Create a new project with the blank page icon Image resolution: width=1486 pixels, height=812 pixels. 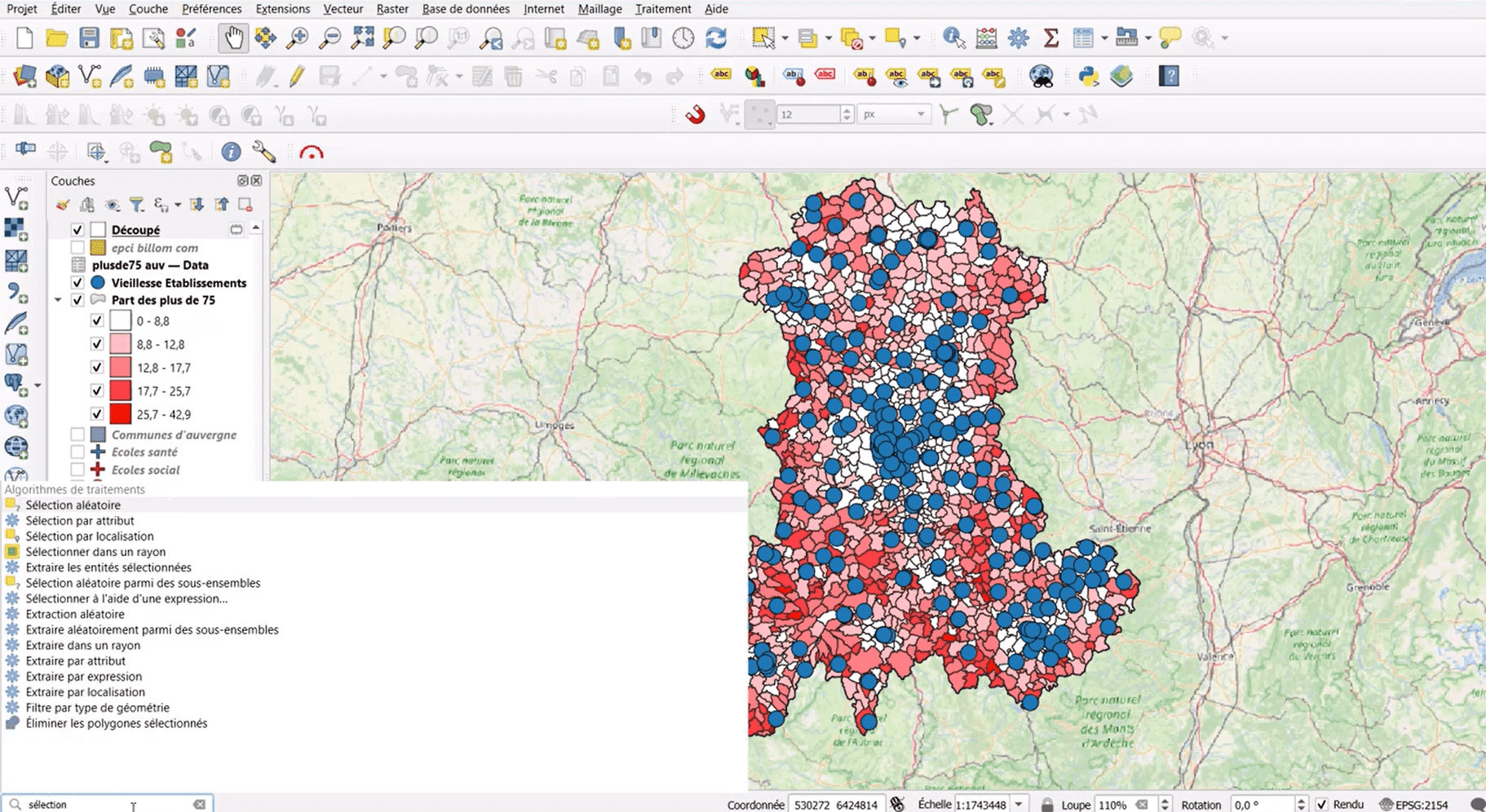[24, 38]
